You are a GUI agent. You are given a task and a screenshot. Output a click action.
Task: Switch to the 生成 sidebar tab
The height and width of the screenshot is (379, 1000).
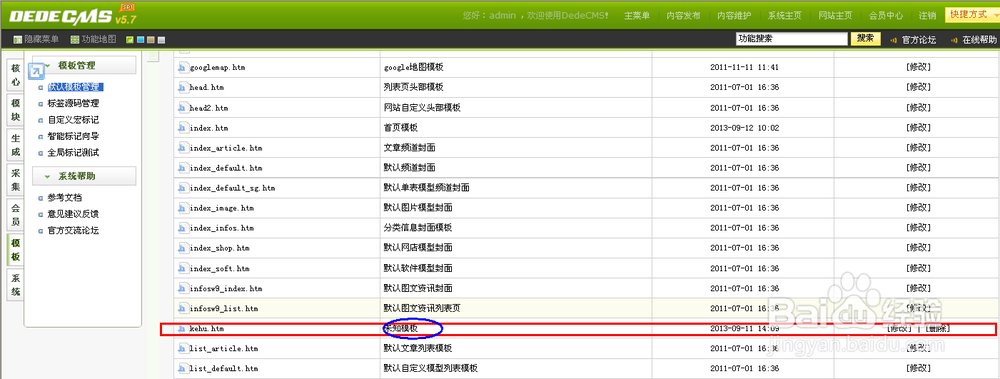point(15,145)
